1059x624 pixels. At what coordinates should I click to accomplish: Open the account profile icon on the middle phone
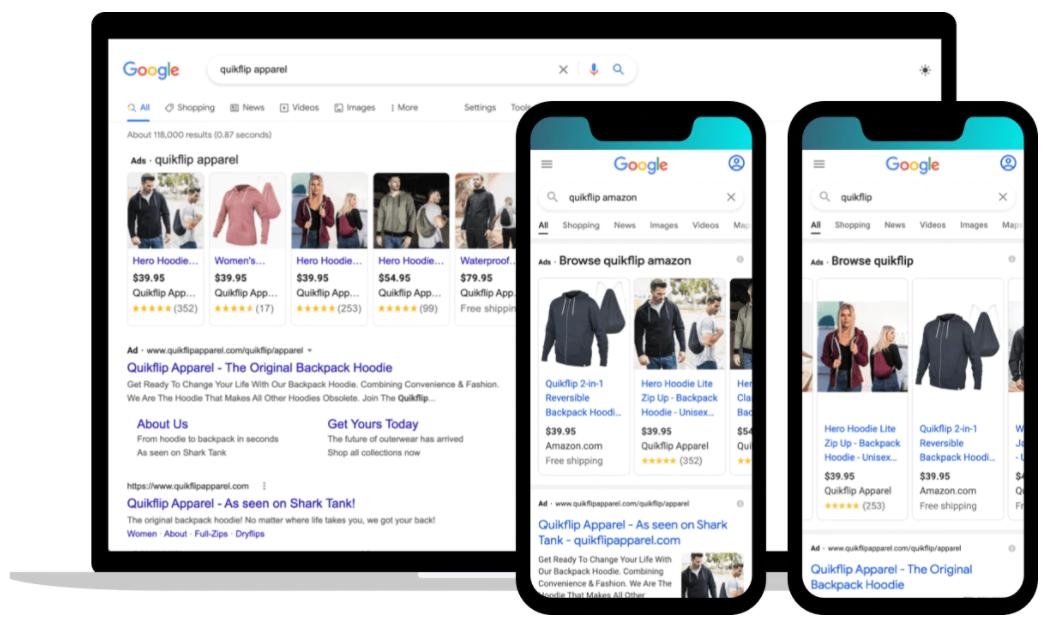tap(736, 163)
